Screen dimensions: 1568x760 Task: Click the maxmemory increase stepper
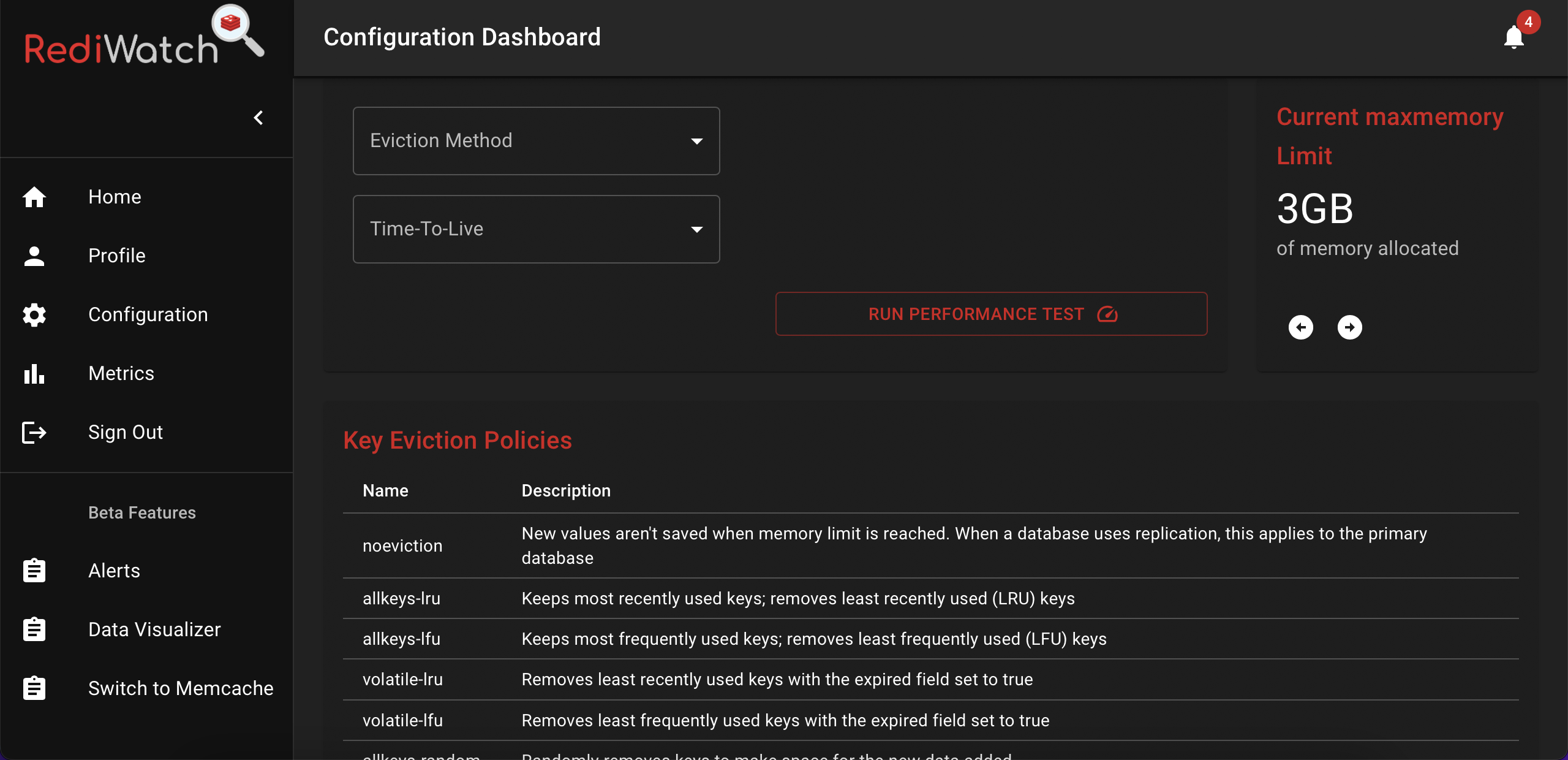(x=1349, y=327)
